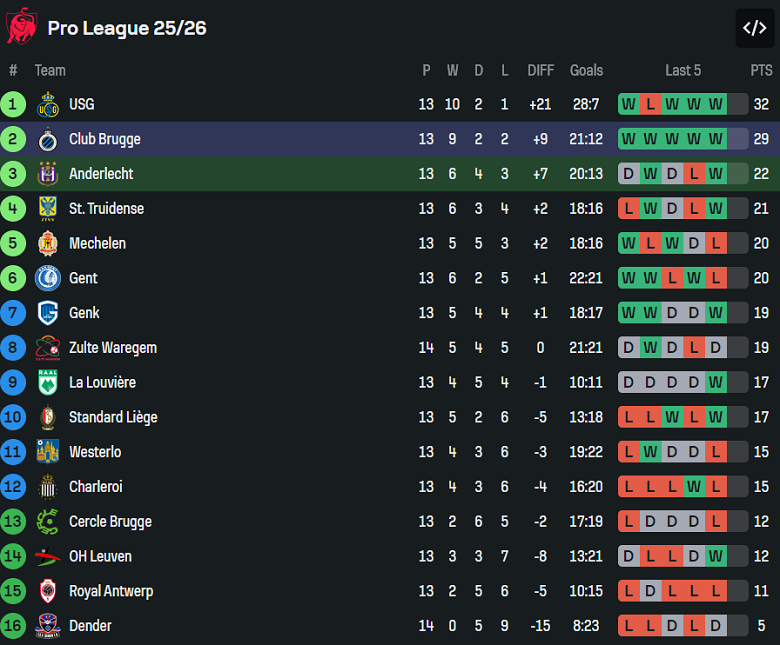Click the Cercle Brugge club crest
The height and width of the screenshot is (645, 780).
[x=48, y=521]
